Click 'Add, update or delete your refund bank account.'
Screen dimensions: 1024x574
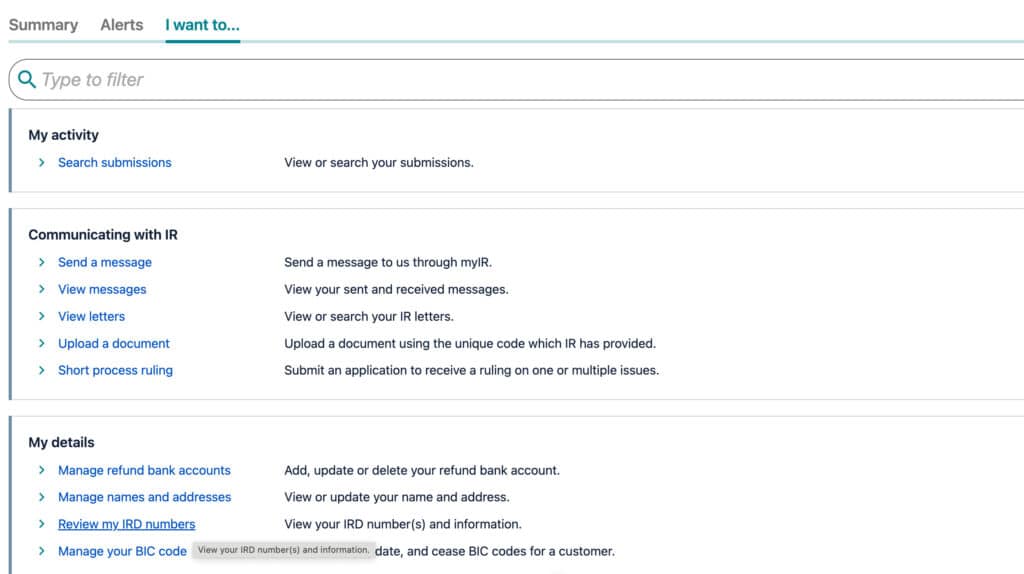pos(422,470)
